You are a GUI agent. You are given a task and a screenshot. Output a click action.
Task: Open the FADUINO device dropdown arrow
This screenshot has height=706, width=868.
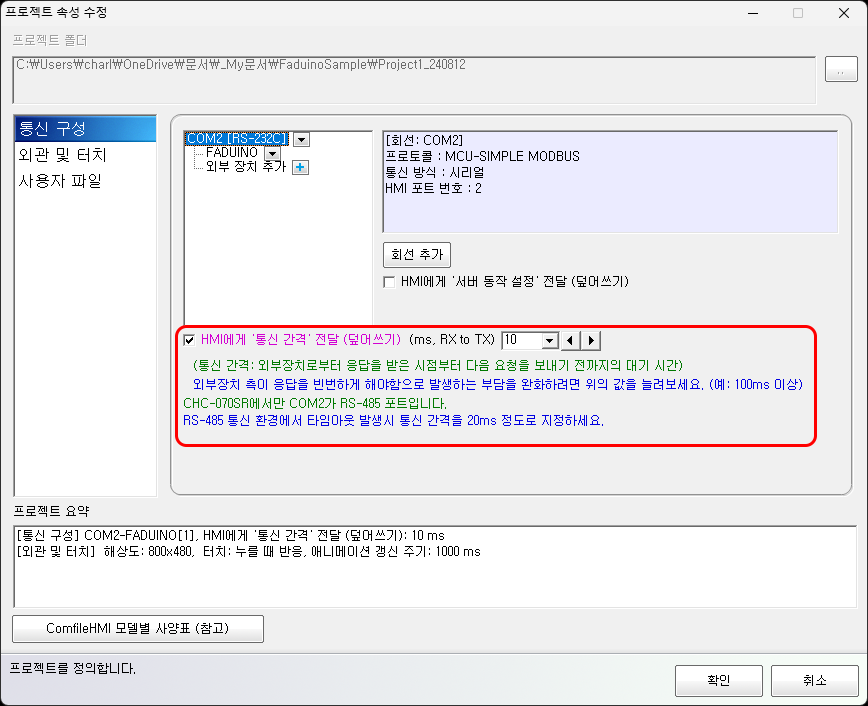(x=271, y=152)
